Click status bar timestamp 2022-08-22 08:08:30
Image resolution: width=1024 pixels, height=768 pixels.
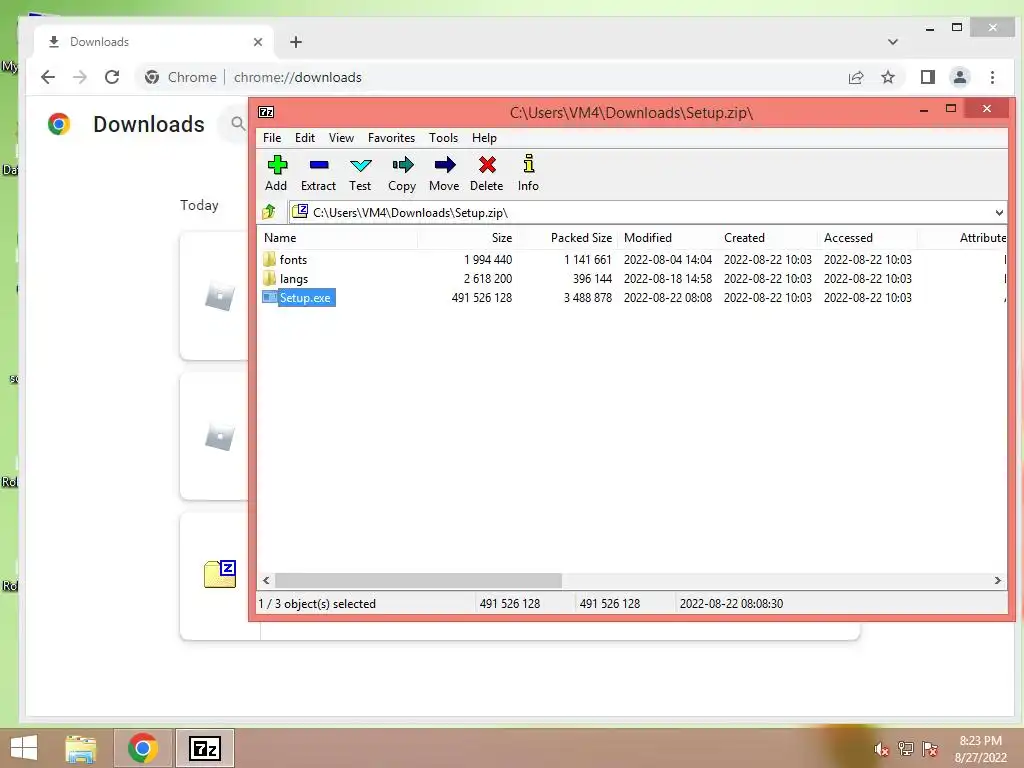[731, 603]
